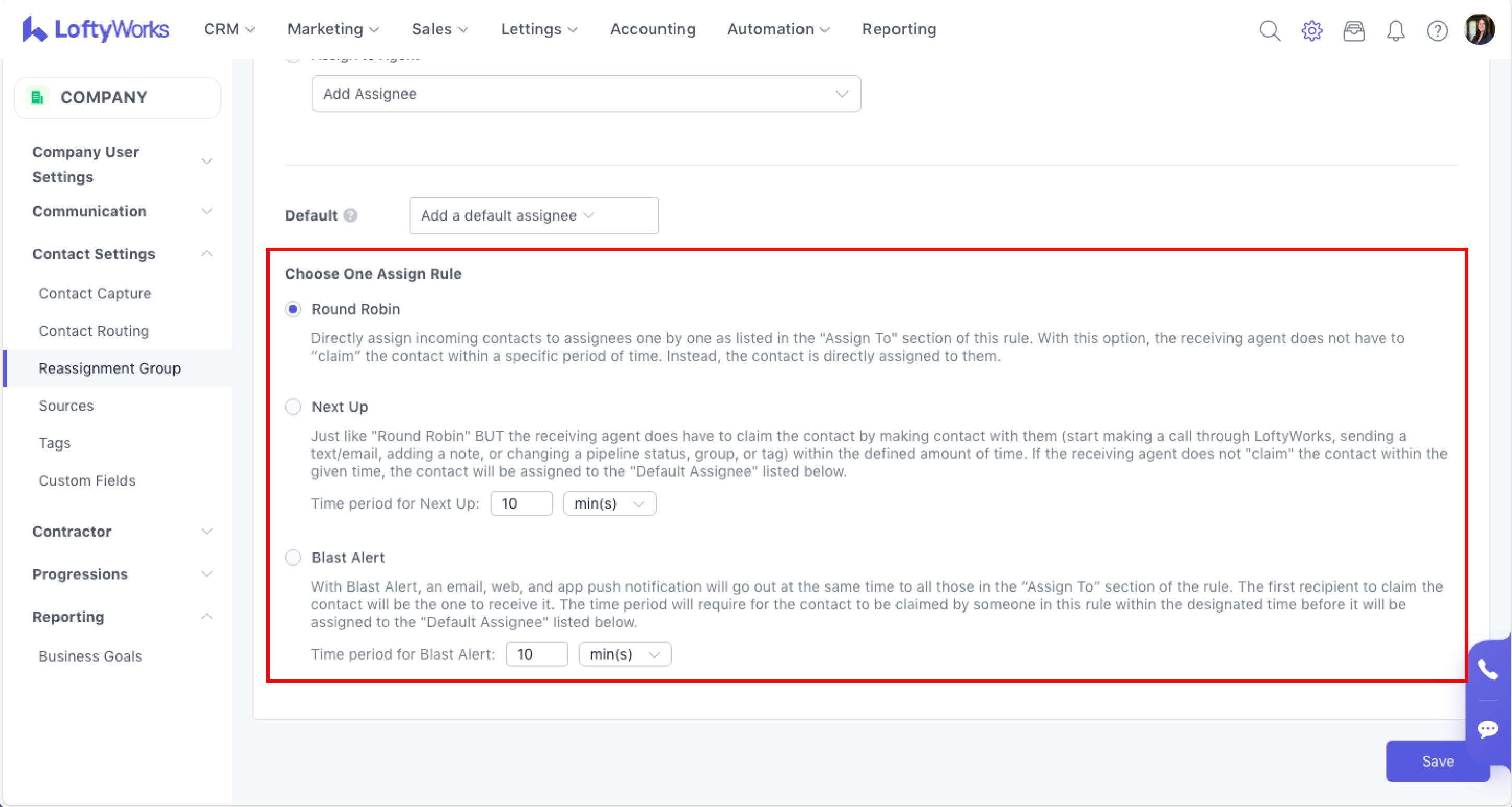This screenshot has width=1512, height=807.
Task: Open the inbox tray icon
Action: click(x=1354, y=30)
